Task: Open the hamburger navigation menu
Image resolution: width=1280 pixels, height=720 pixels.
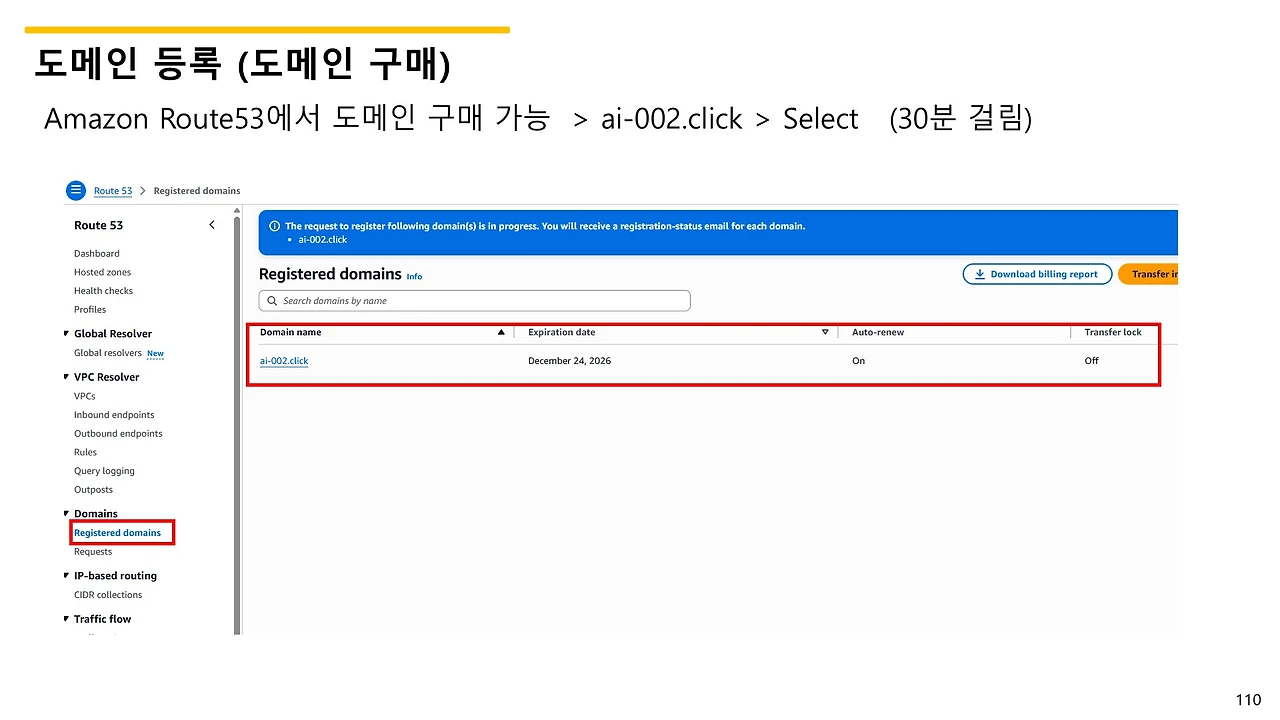Action: pos(76,190)
